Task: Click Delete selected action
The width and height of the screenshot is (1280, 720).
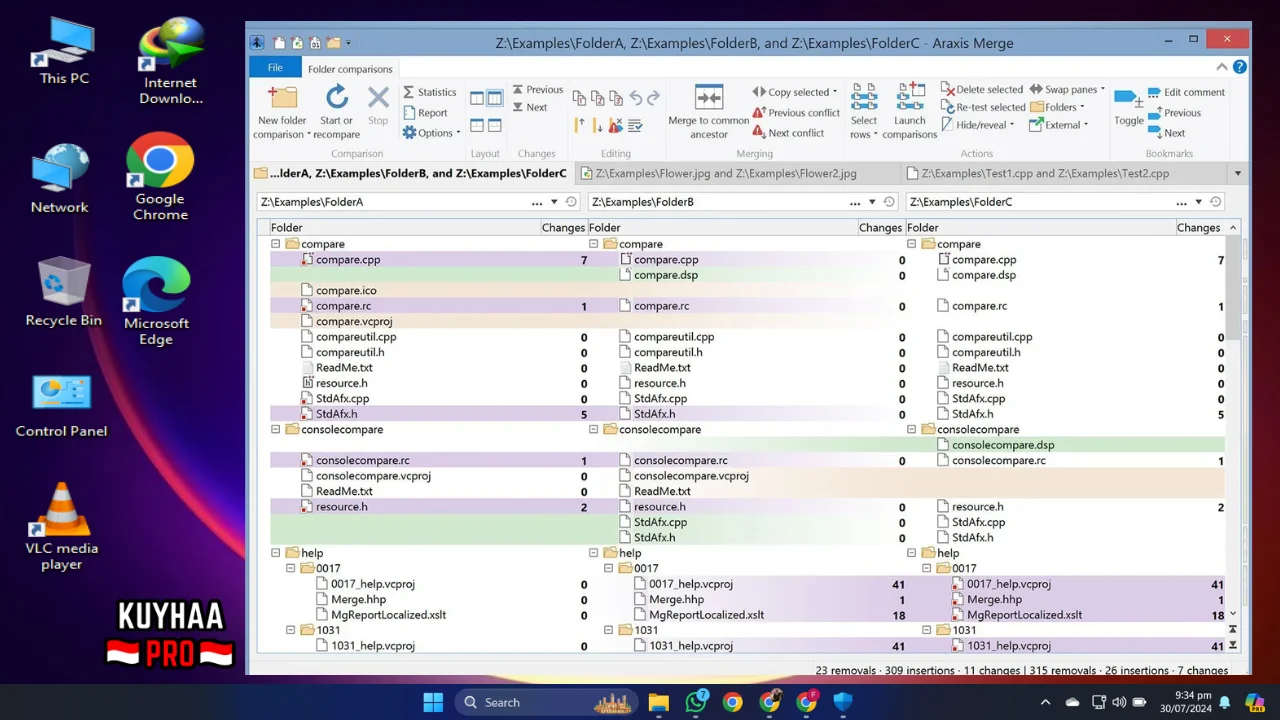Action: tap(981, 90)
